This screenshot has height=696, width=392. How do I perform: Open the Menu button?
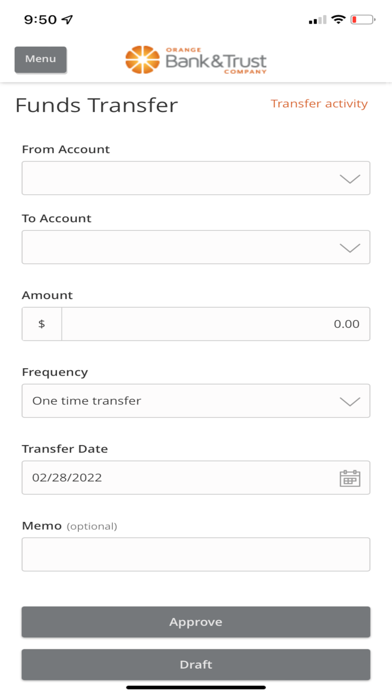tap(40, 59)
